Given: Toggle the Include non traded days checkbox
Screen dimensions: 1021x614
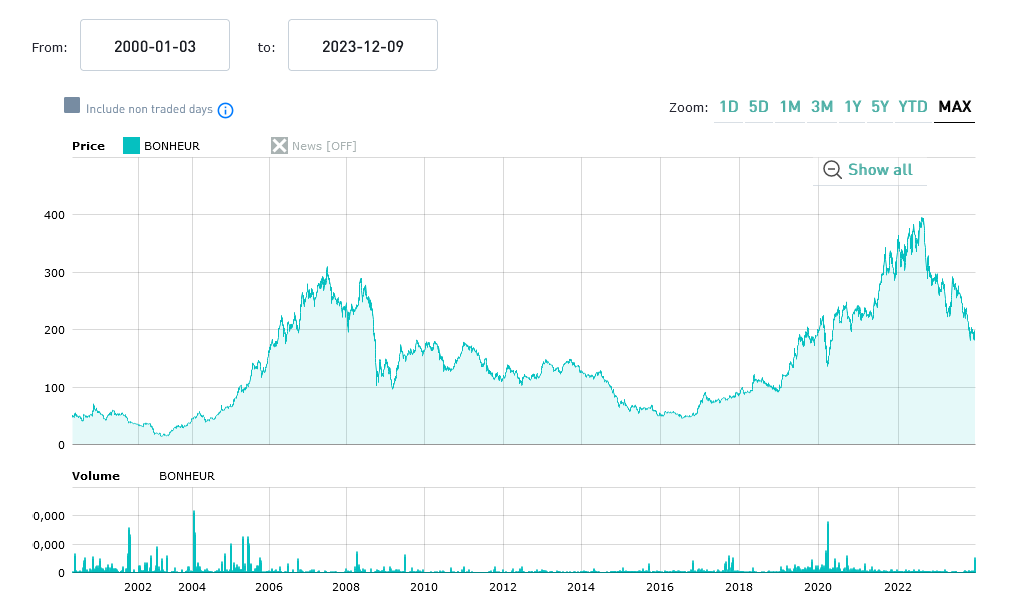Looking at the screenshot, I should [x=72, y=106].
